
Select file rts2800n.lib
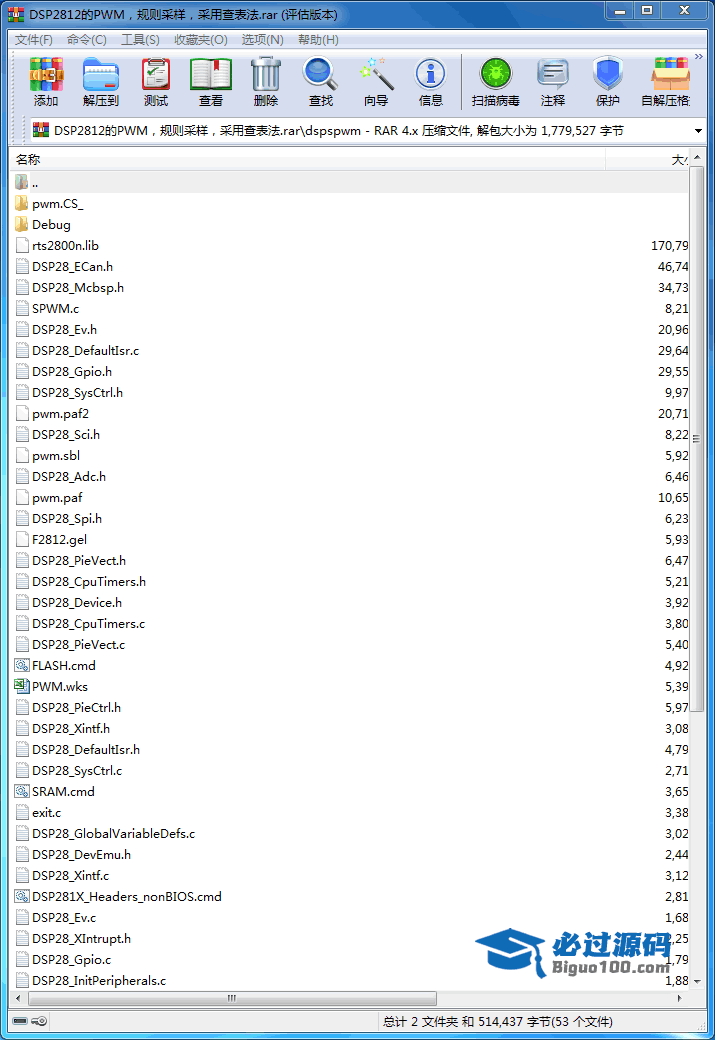click(65, 246)
